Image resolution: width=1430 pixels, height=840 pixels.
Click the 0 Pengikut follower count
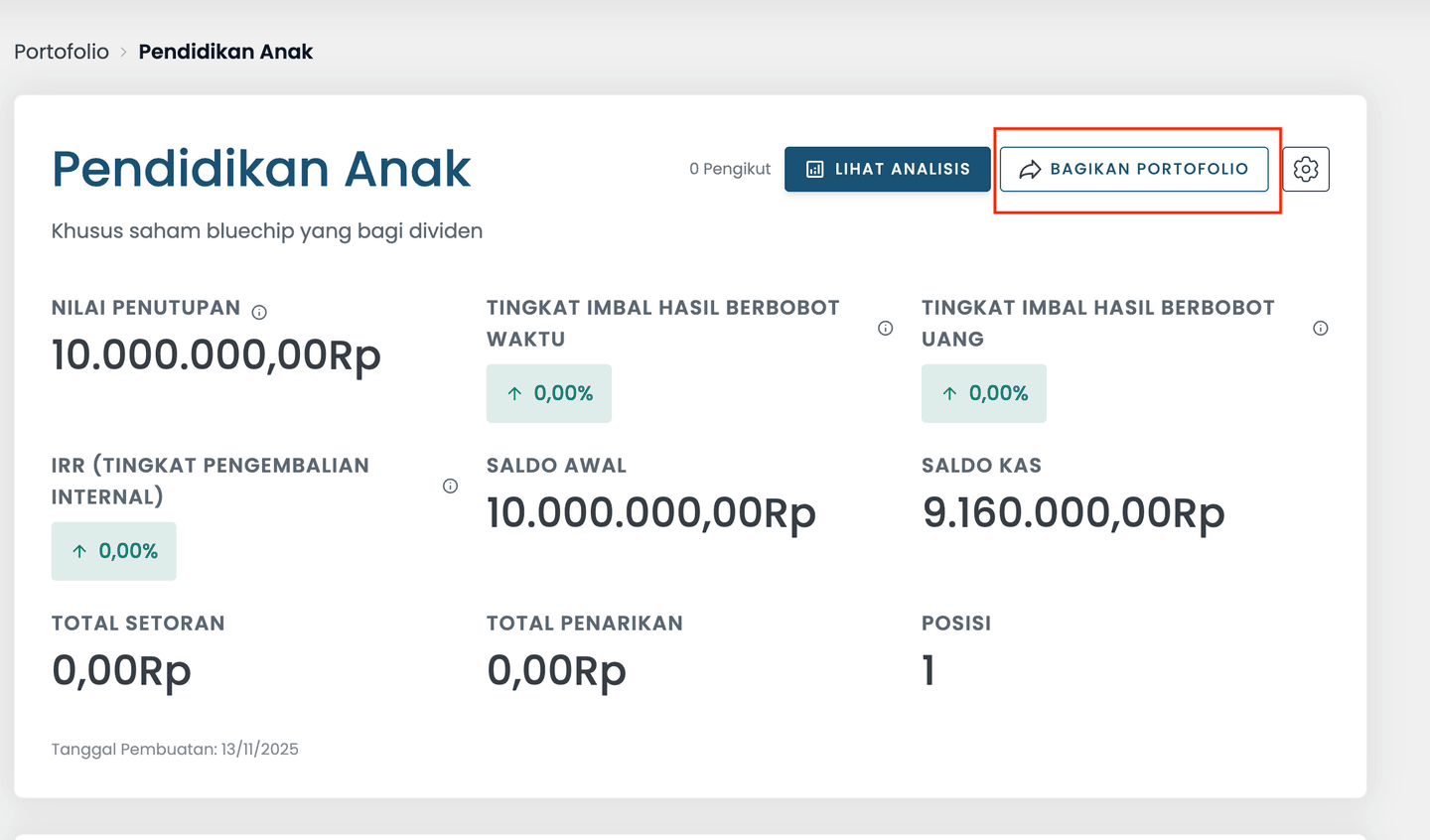(x=730, y=169)
